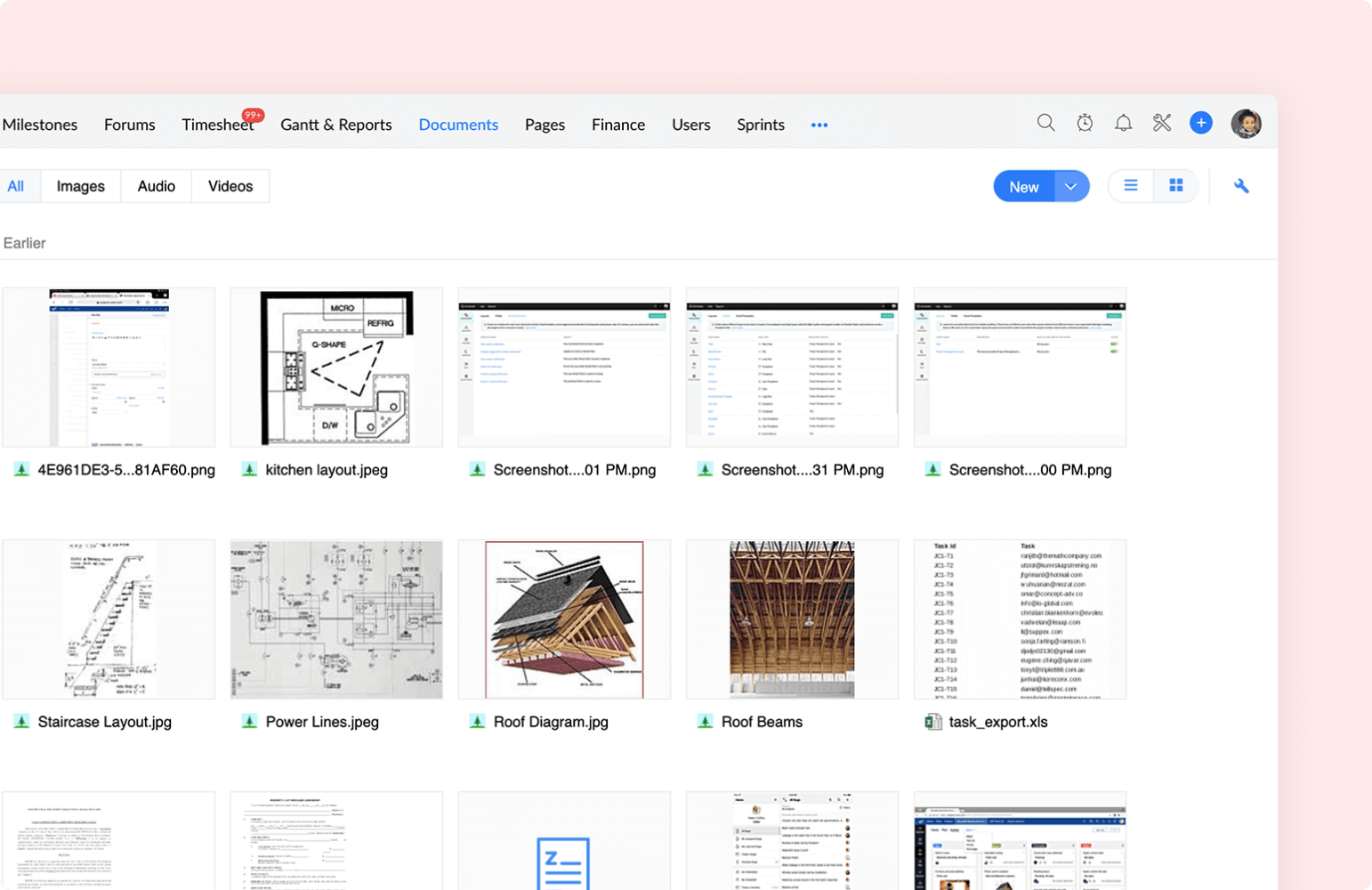Viewport: 1372px width, 890px height.
Task: Expand the more modules ellipsis menu
Action: tap(819, 125)
